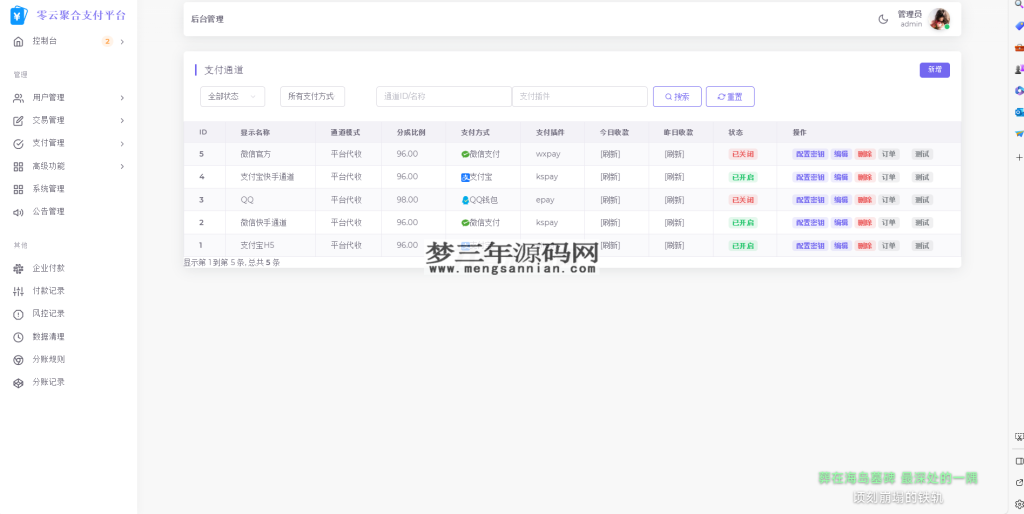Click the 公告管理 speaker icon
The image size is (1024, 514).
pyautogui.click(x=18, y=212)
